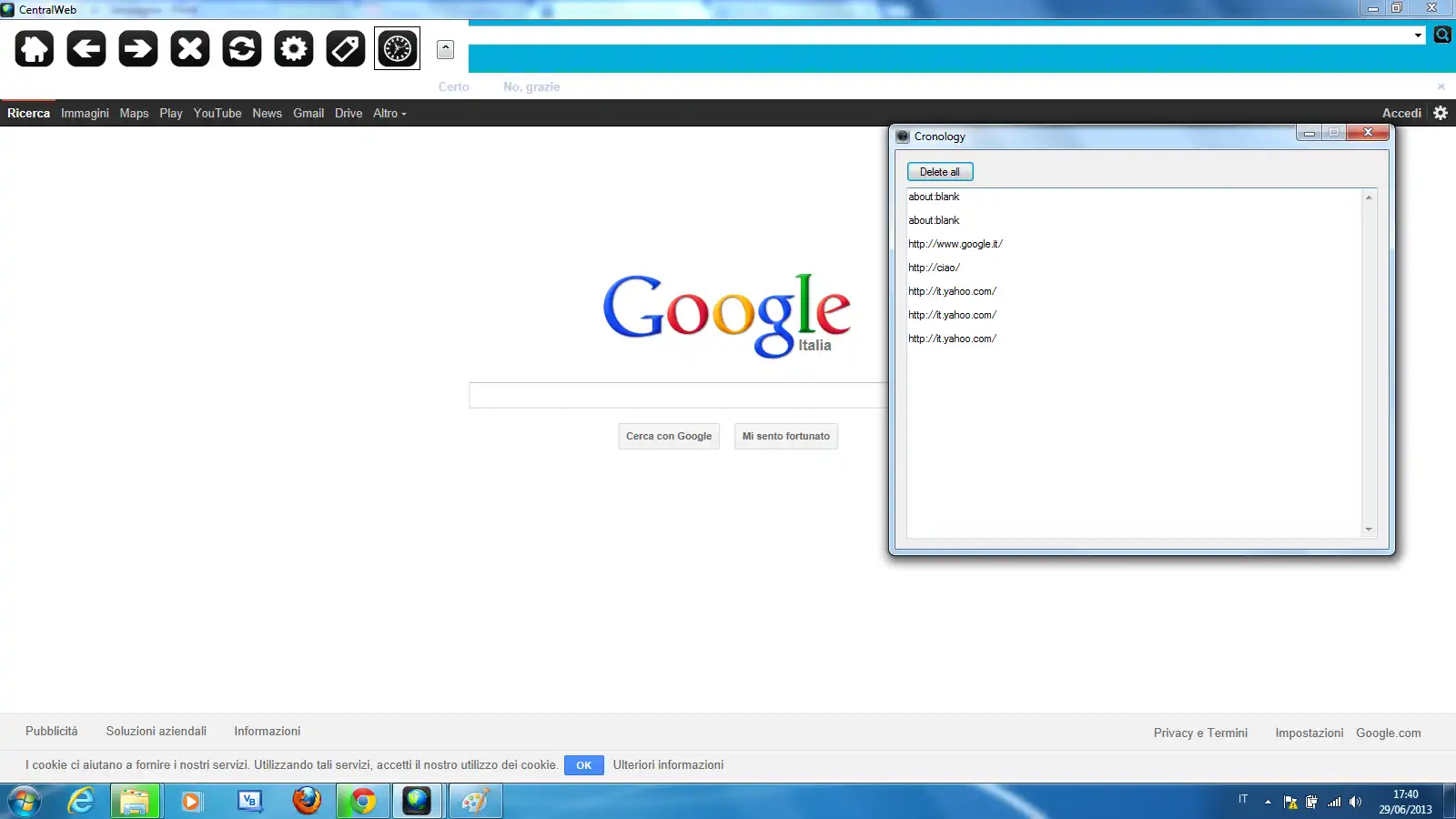Open Windows Explorer from the taskbar
Viewport: 1456px width, 819px height.
coord(136,801)
